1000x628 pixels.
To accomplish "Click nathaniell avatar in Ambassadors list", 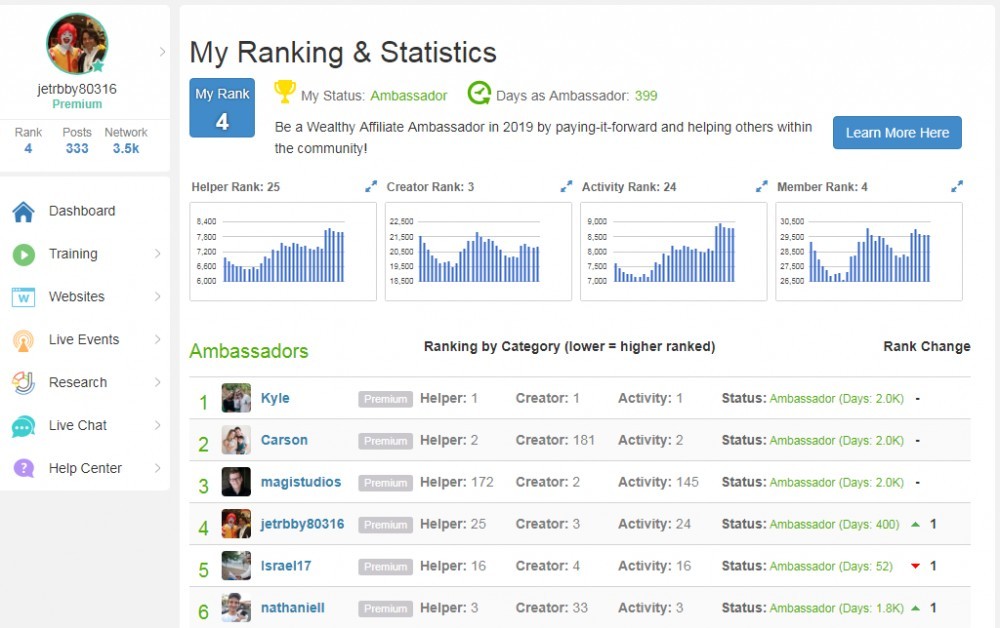I will [x=236, y=608].
